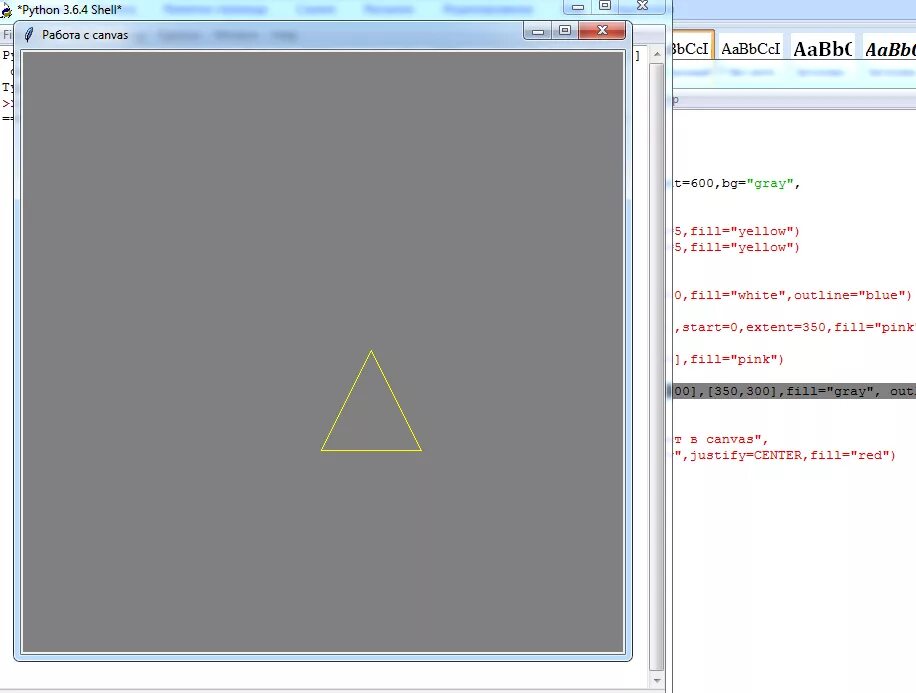Image resolution: width=916 pixels, height=693 pixels.
Task: Close the 'Работа с canvas' window
Action: click(x=602, y=30)
